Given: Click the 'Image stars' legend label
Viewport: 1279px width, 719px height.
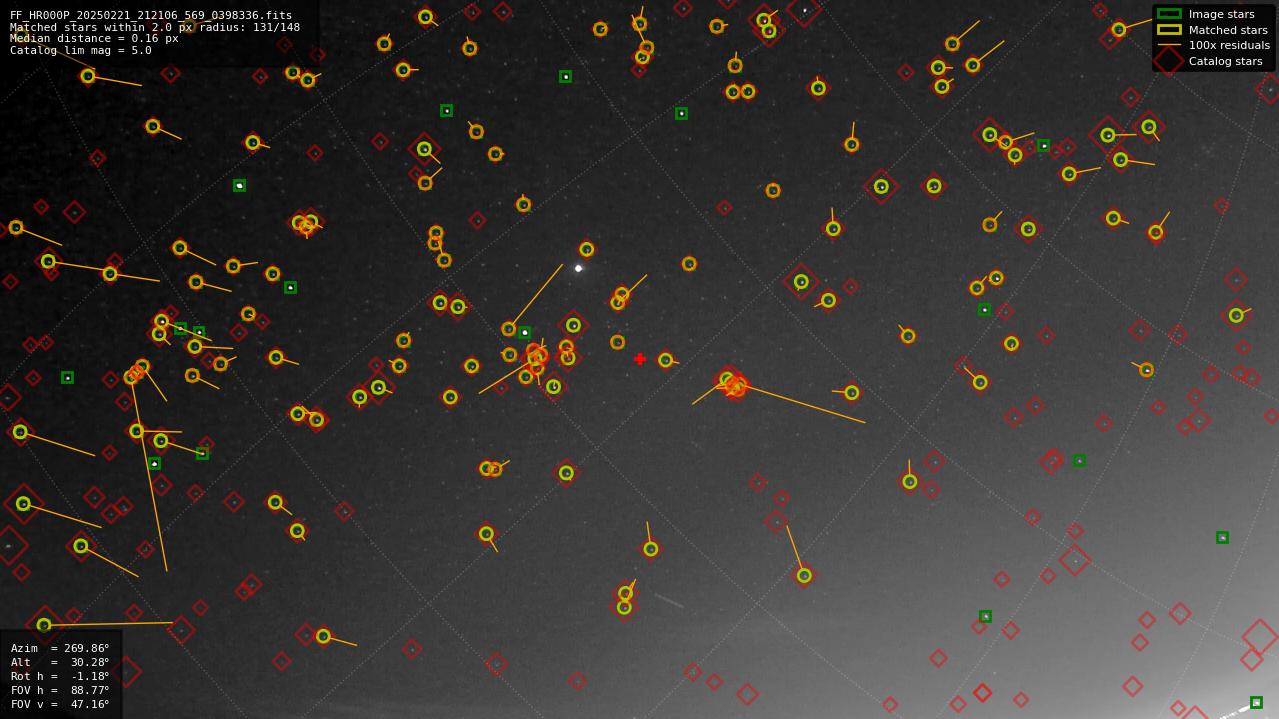Looking at the screenshot, I should (1221, 14).
